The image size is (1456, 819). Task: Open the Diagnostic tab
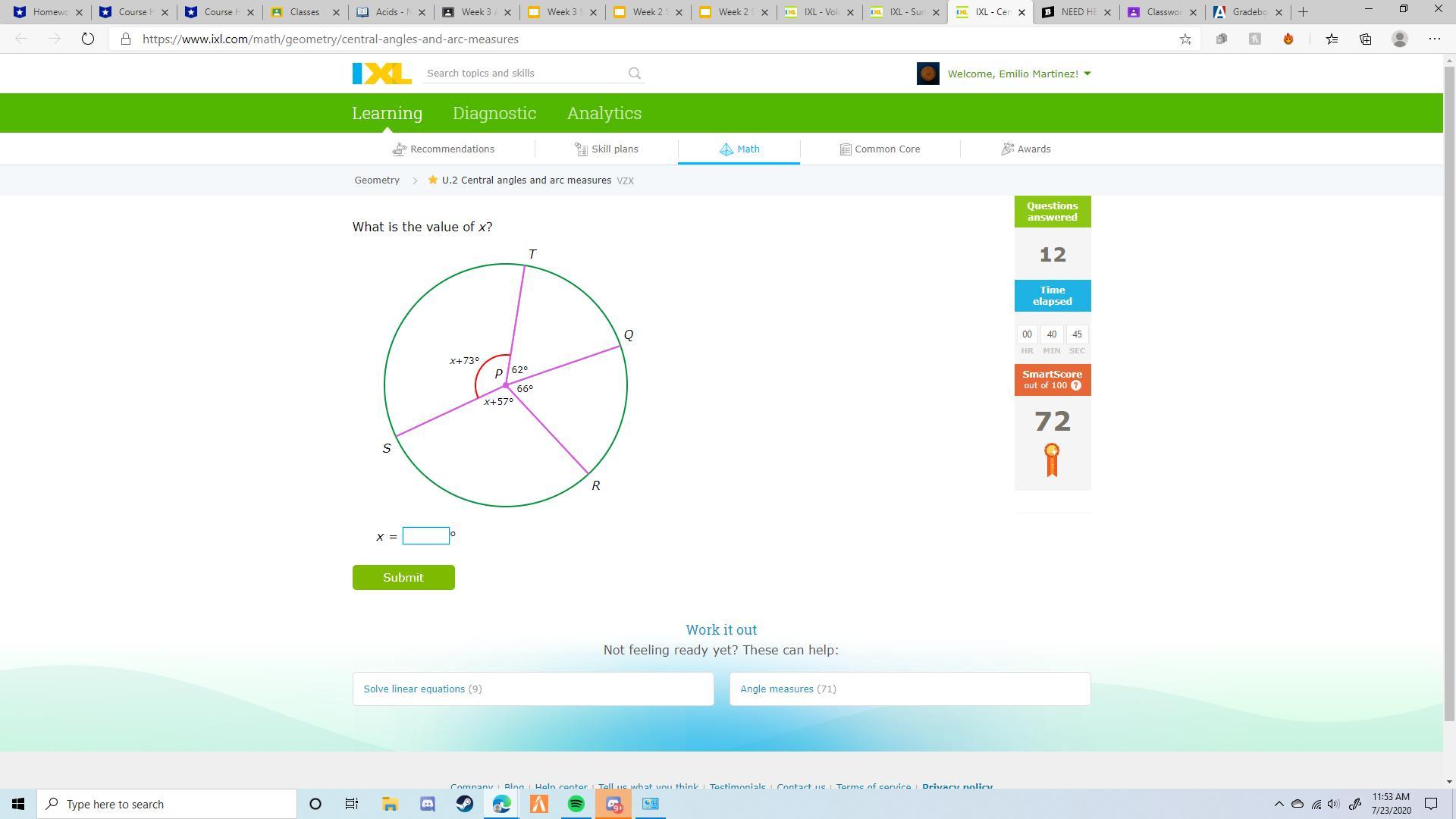494,113
